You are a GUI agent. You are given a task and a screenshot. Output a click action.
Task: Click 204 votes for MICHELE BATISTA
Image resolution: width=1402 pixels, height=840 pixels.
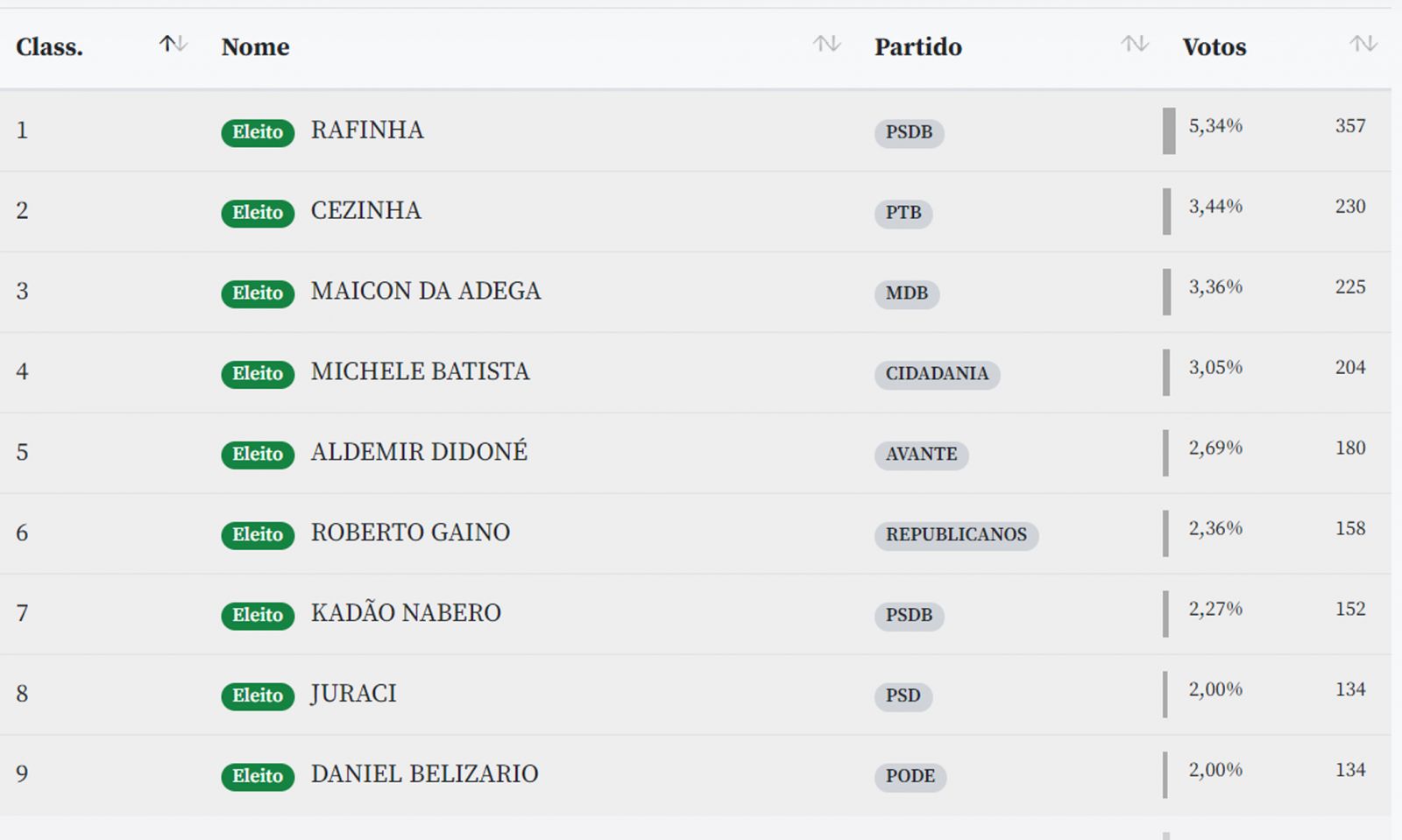click(1350, 368)
